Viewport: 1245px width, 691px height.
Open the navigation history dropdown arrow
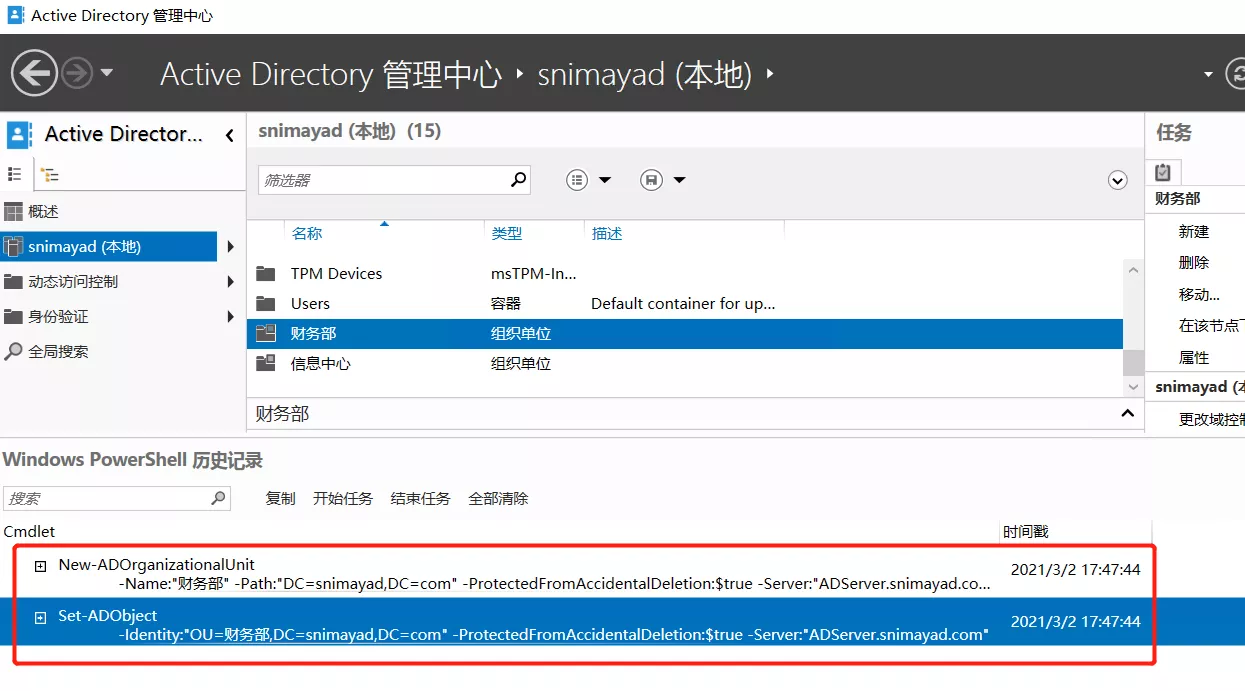(x=107, y=73)
